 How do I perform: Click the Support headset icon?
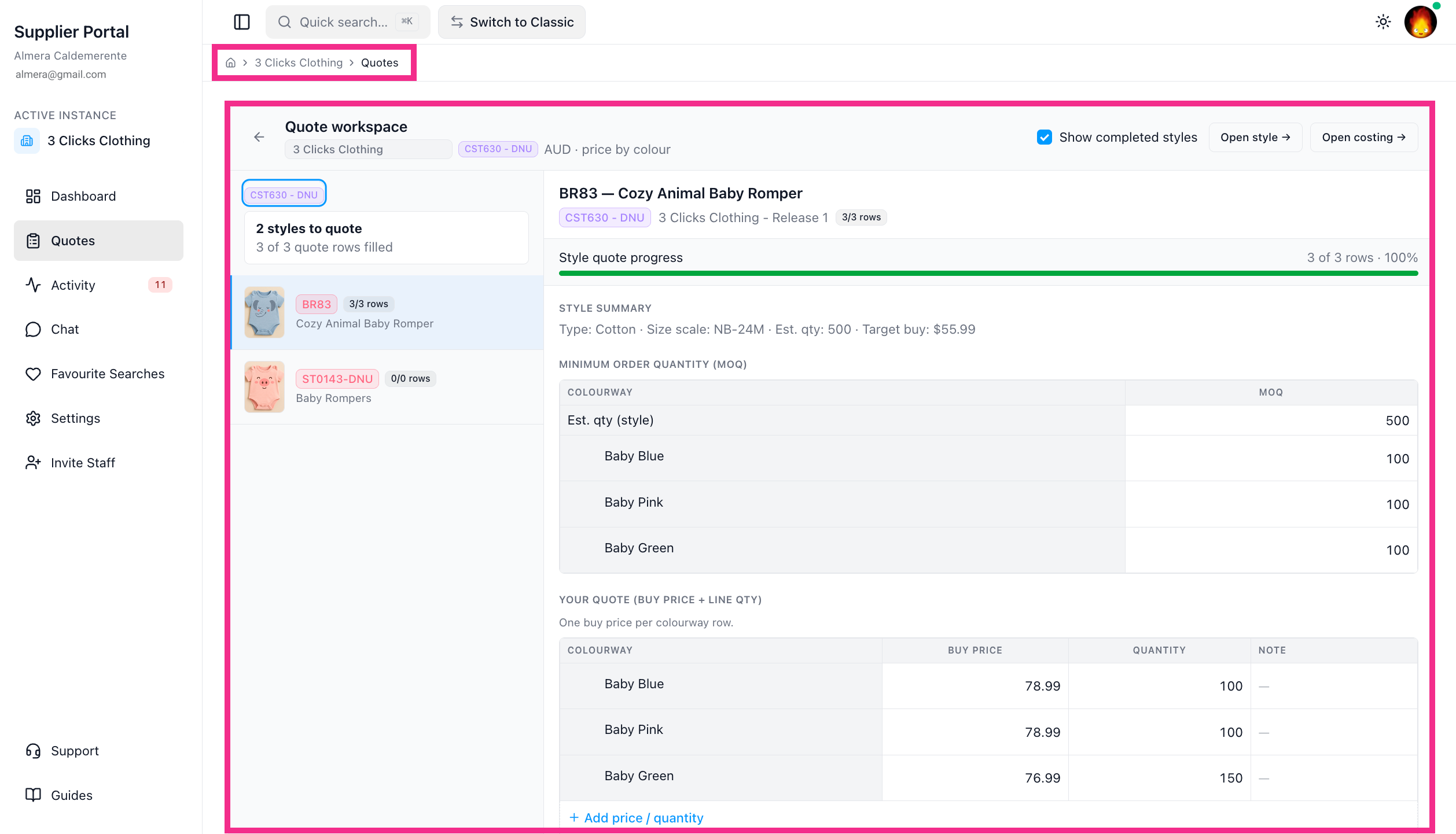click(33, 751)
